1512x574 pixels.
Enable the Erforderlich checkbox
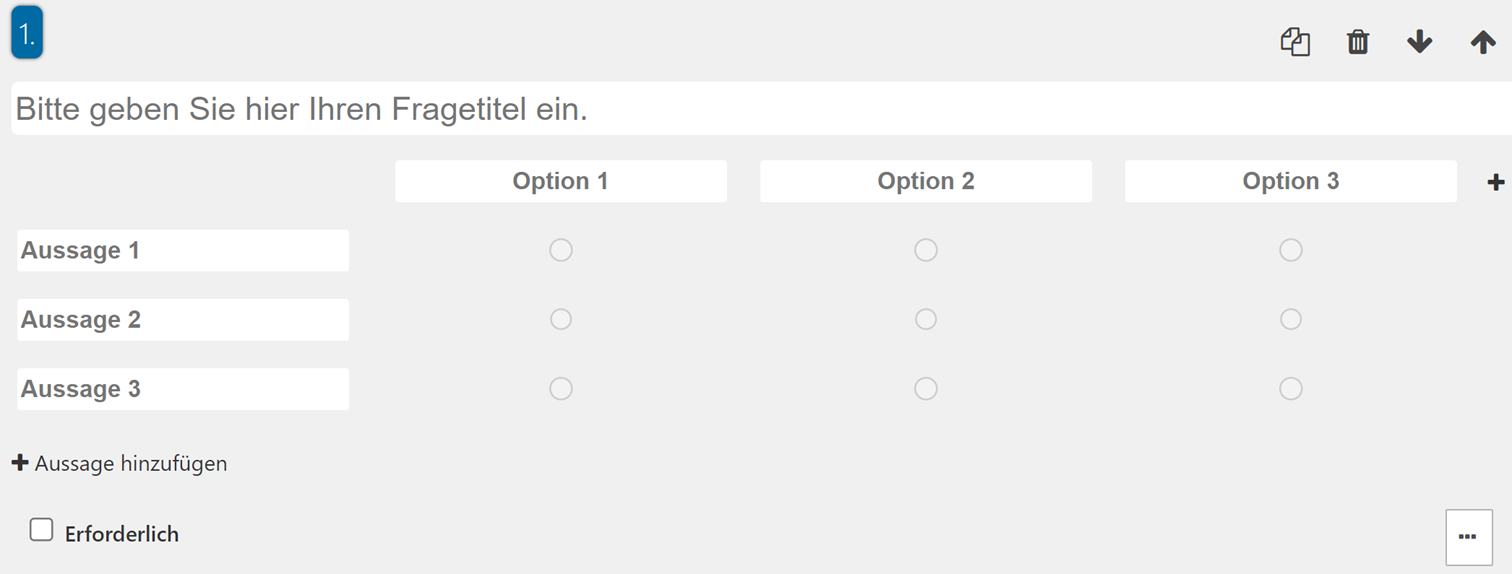(41, 530)
